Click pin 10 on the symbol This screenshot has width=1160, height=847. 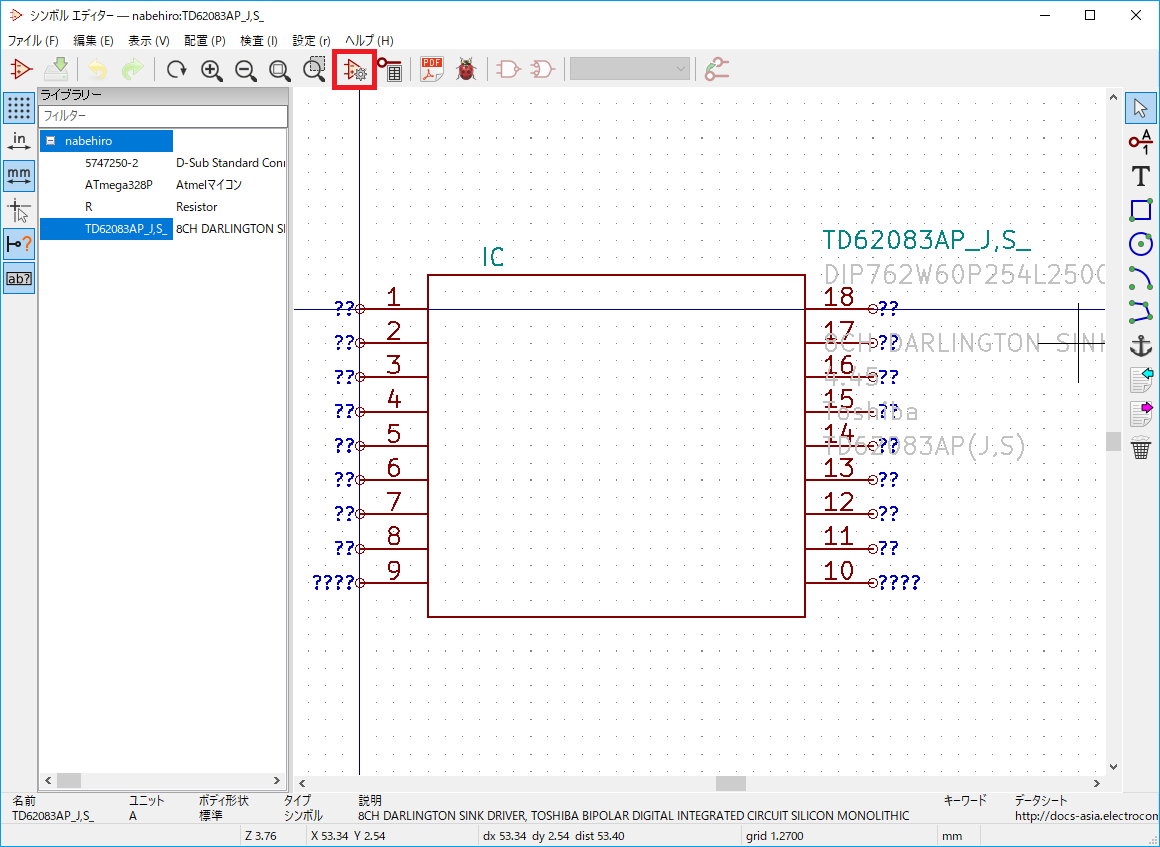[x=841, y=582]
